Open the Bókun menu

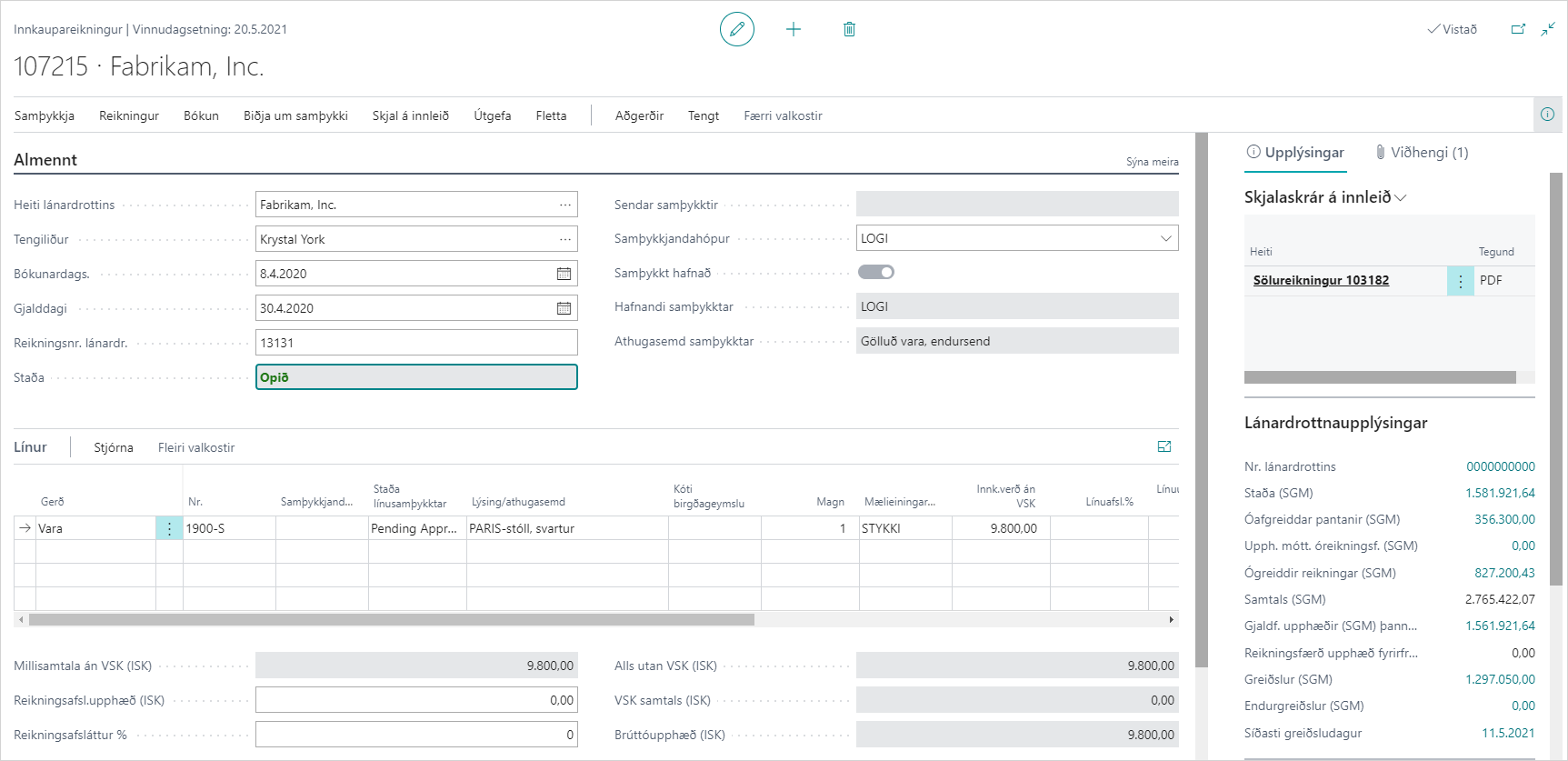[x=201, y=115]
